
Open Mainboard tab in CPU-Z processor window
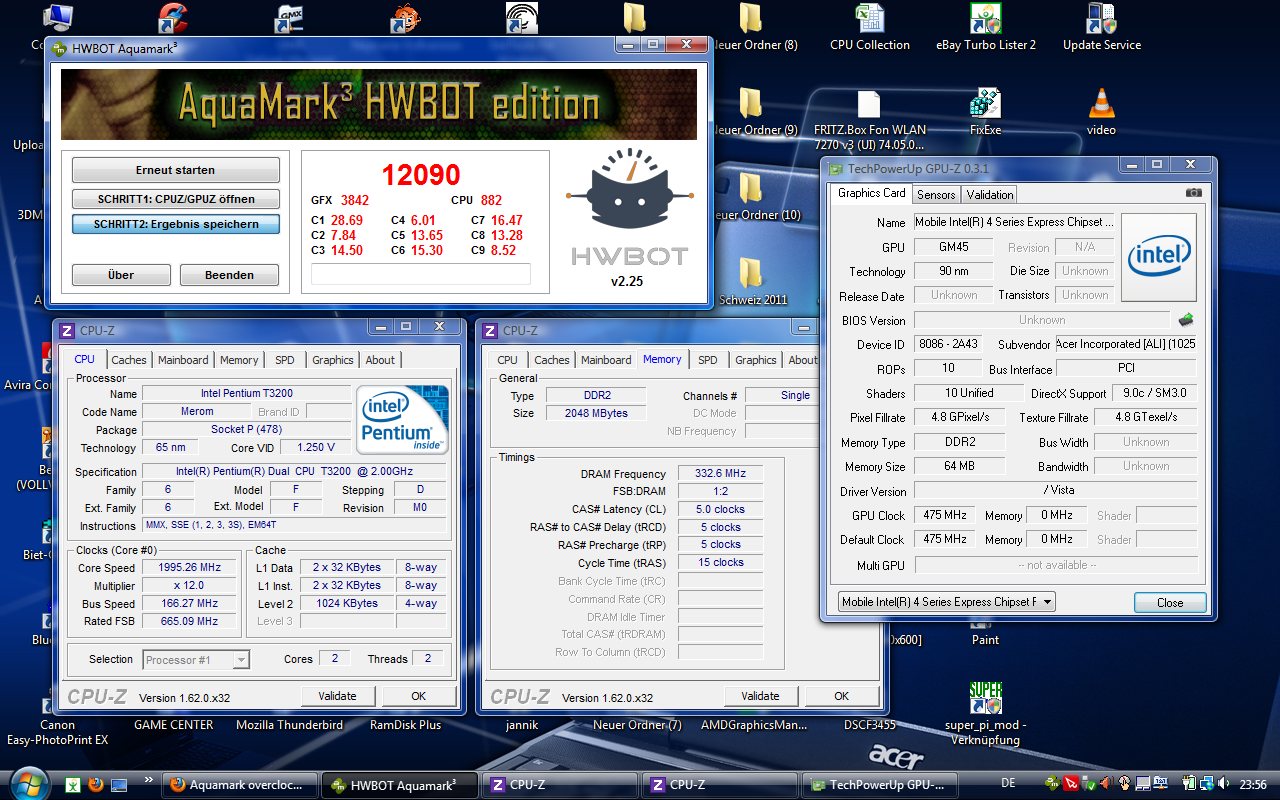[x=184, y=360]
